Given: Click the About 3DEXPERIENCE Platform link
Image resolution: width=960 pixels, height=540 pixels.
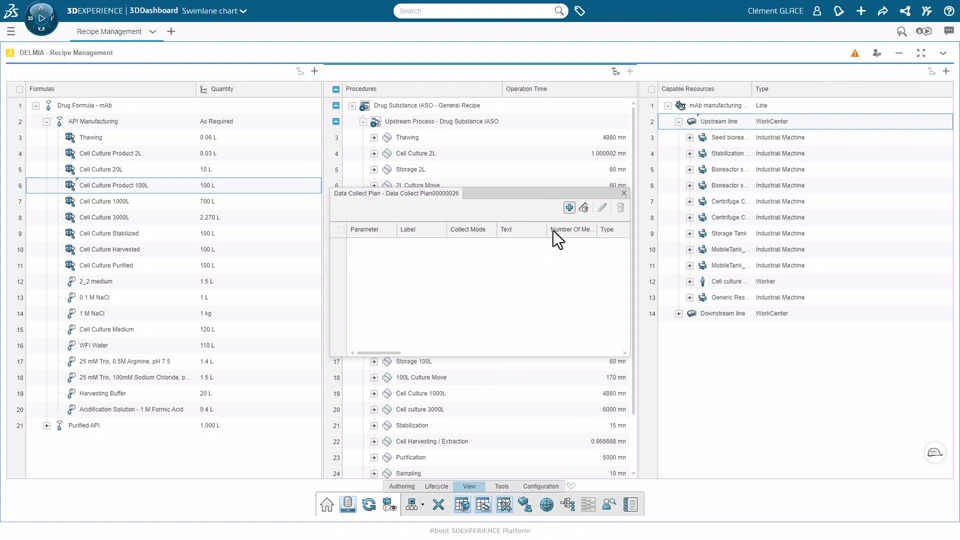Looking at the screenshot, I should tap(480, 531).
